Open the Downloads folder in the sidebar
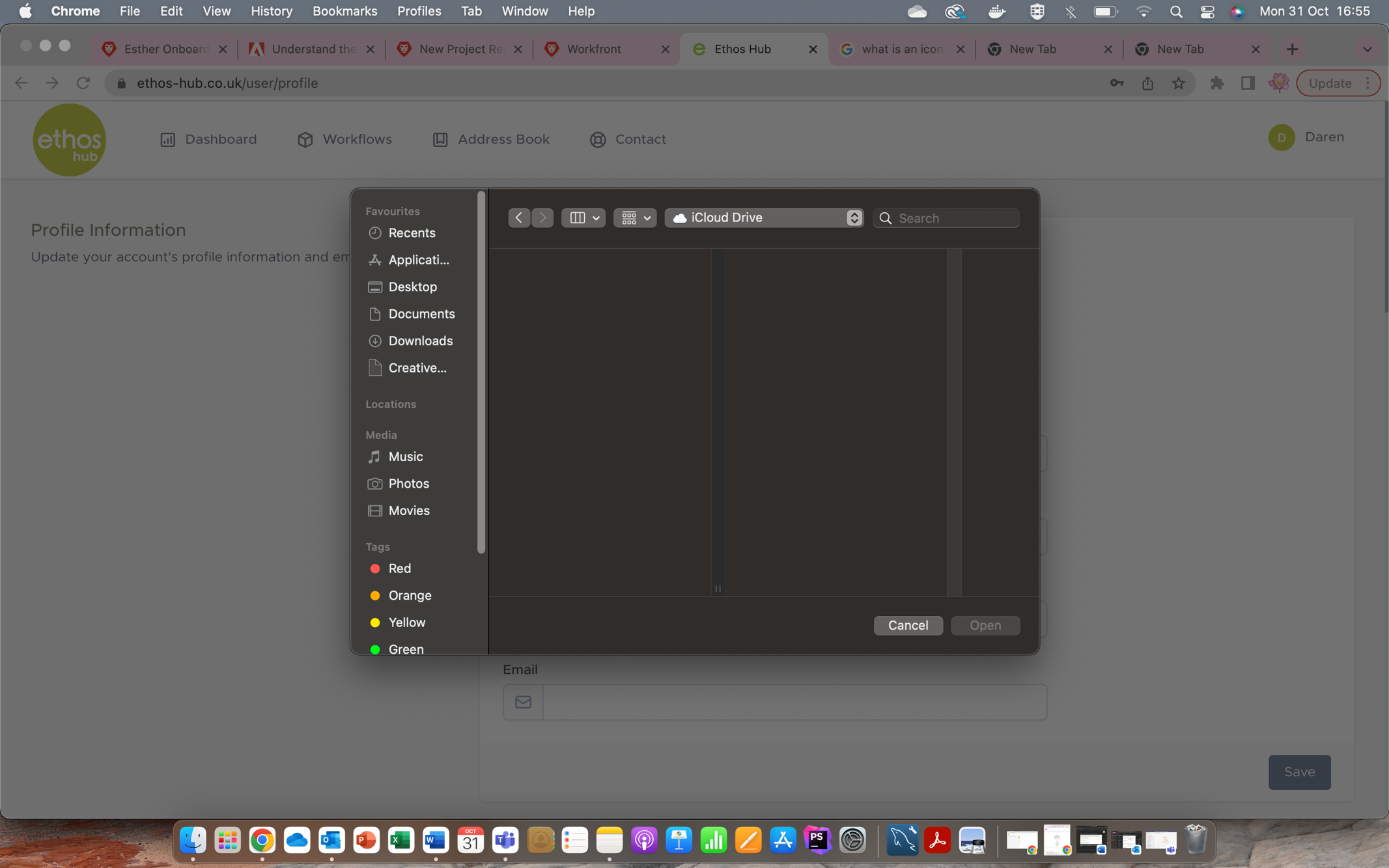 [x=420, y=341]
